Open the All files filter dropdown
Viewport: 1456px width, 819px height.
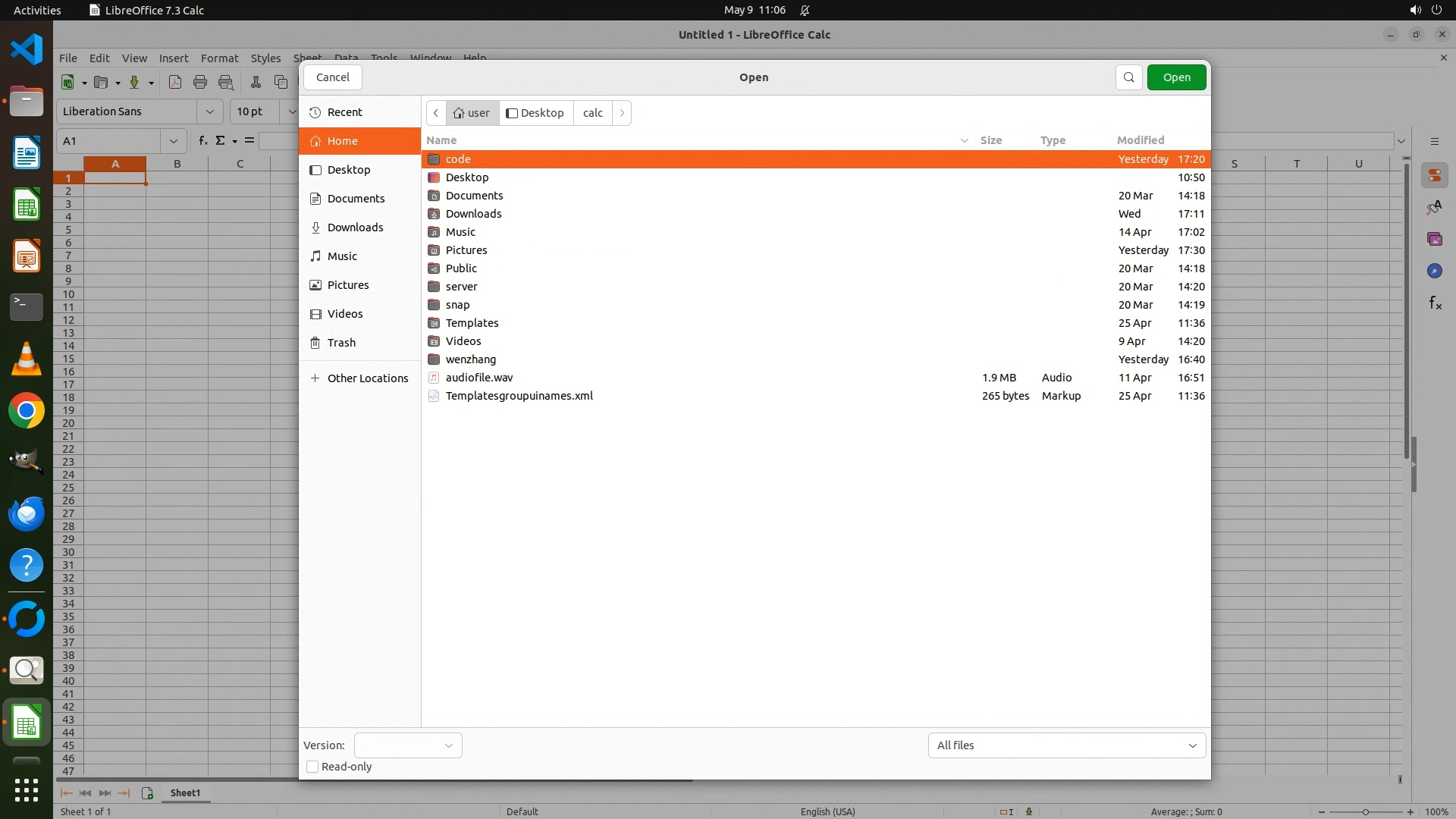point(1066,745)
